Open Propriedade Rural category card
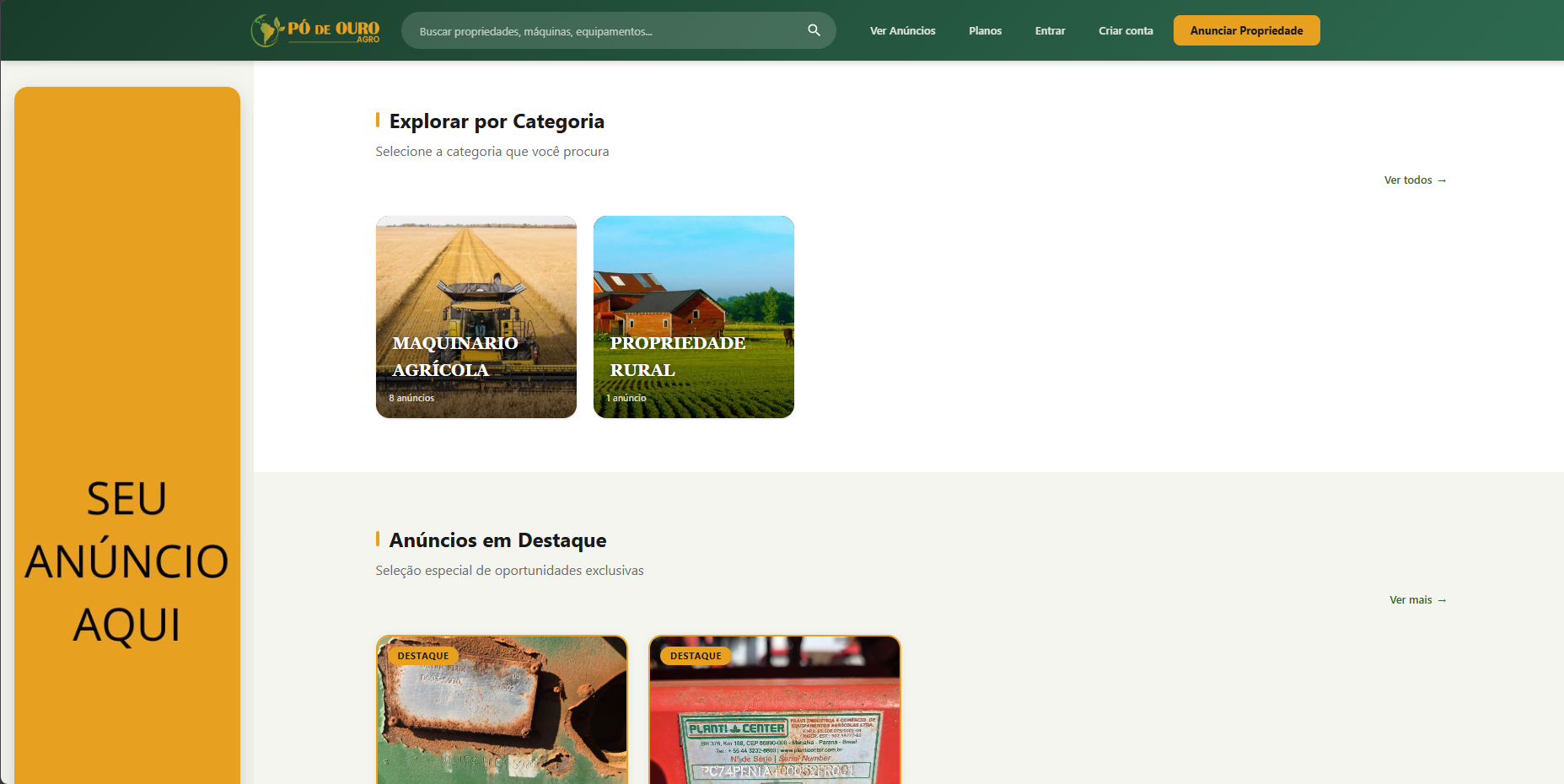 tap(694, 317)
